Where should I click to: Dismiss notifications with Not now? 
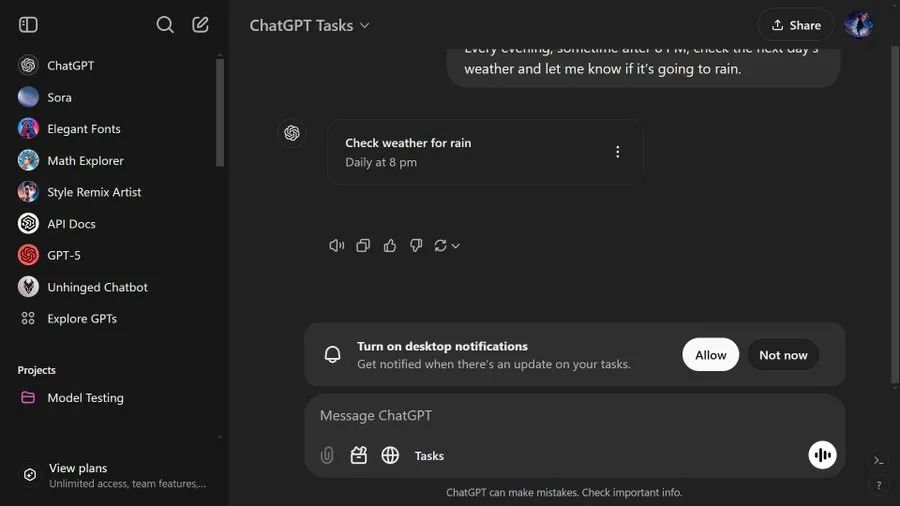click(x=783, y=355)
